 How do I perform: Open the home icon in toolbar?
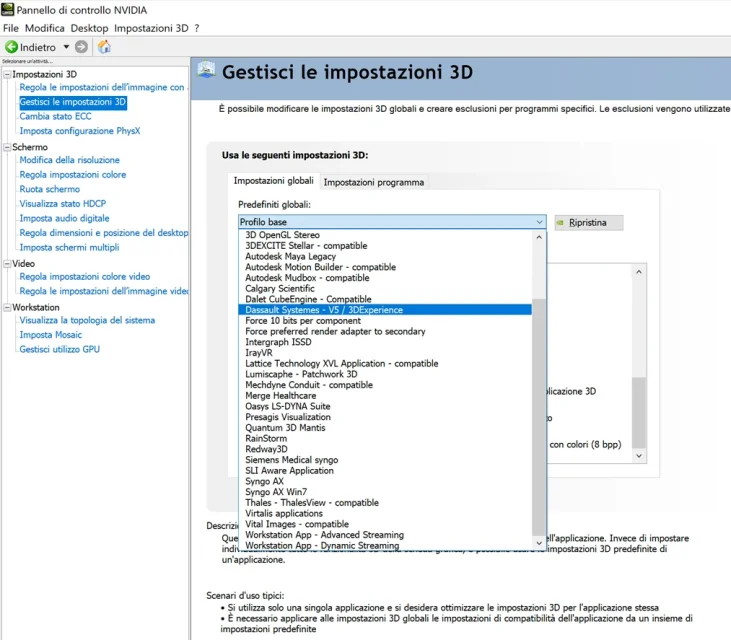click(104, 47)
